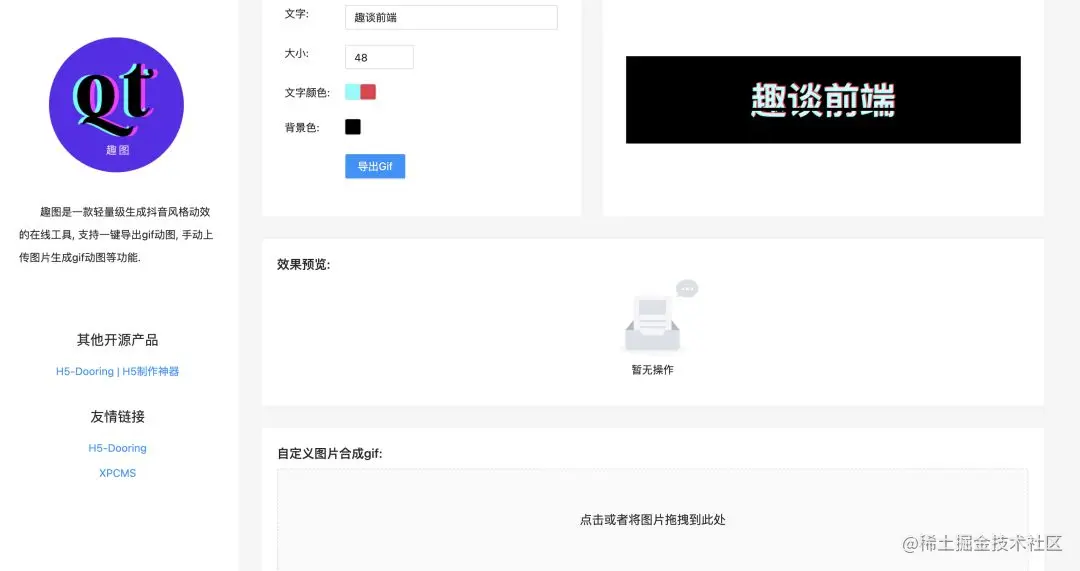Open the H5-Dooring | H5制作神器 link
The width and height of the screenshot is (1080, 571).
(x=117, y=371)
